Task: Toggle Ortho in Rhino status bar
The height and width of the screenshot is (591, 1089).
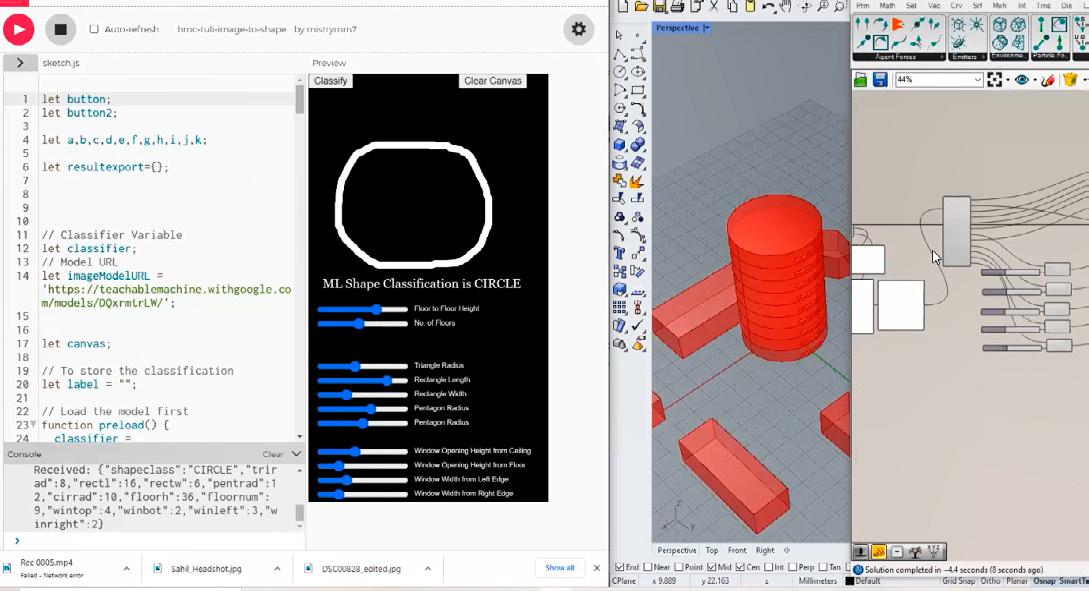Action: (990, 581)
